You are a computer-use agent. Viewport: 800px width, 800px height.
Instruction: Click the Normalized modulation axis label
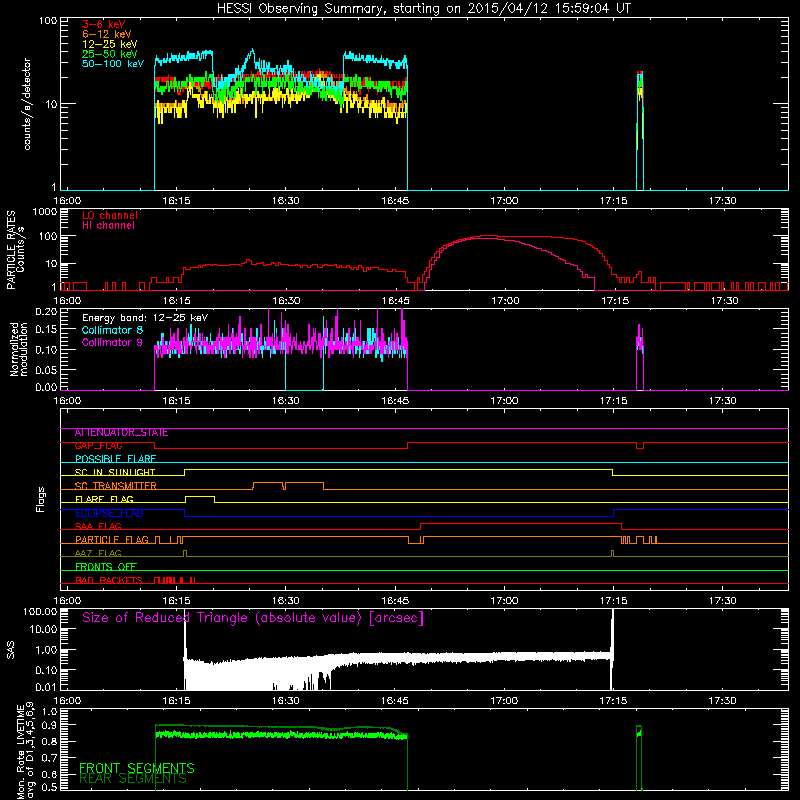19,349
